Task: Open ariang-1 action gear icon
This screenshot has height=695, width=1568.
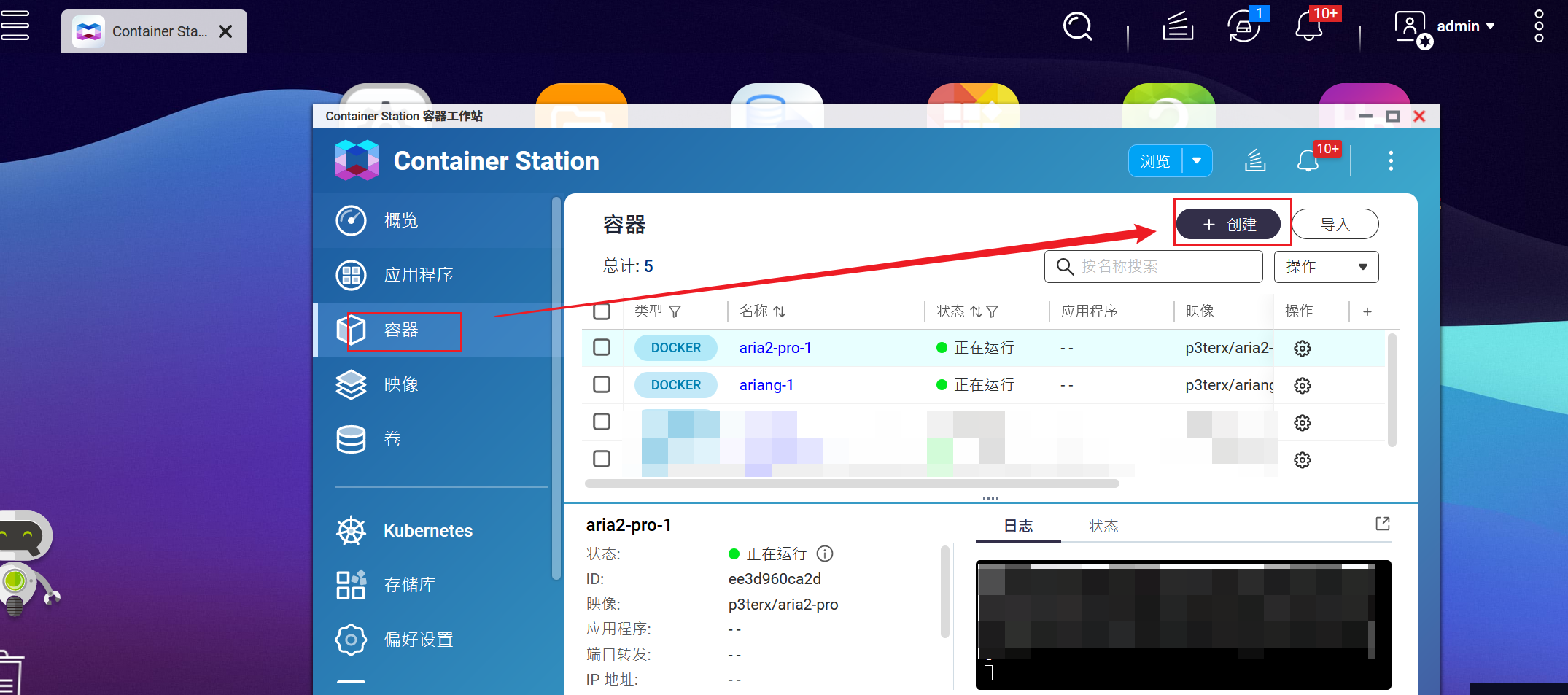Action: click(1303, 386)
